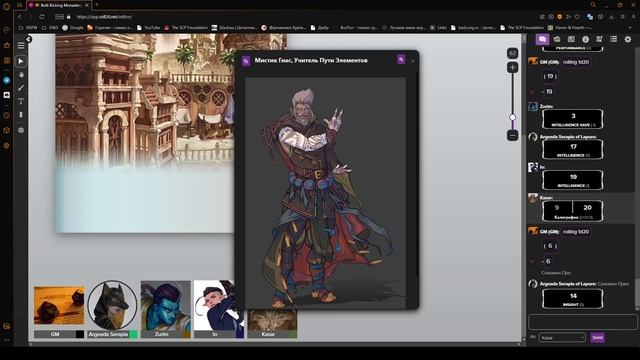Image resolution: width=640 pixels, height=360 pixels.
Task: Click the canvas vertical scrollbar
Action: pyautogui.click(x=524, y=188)
